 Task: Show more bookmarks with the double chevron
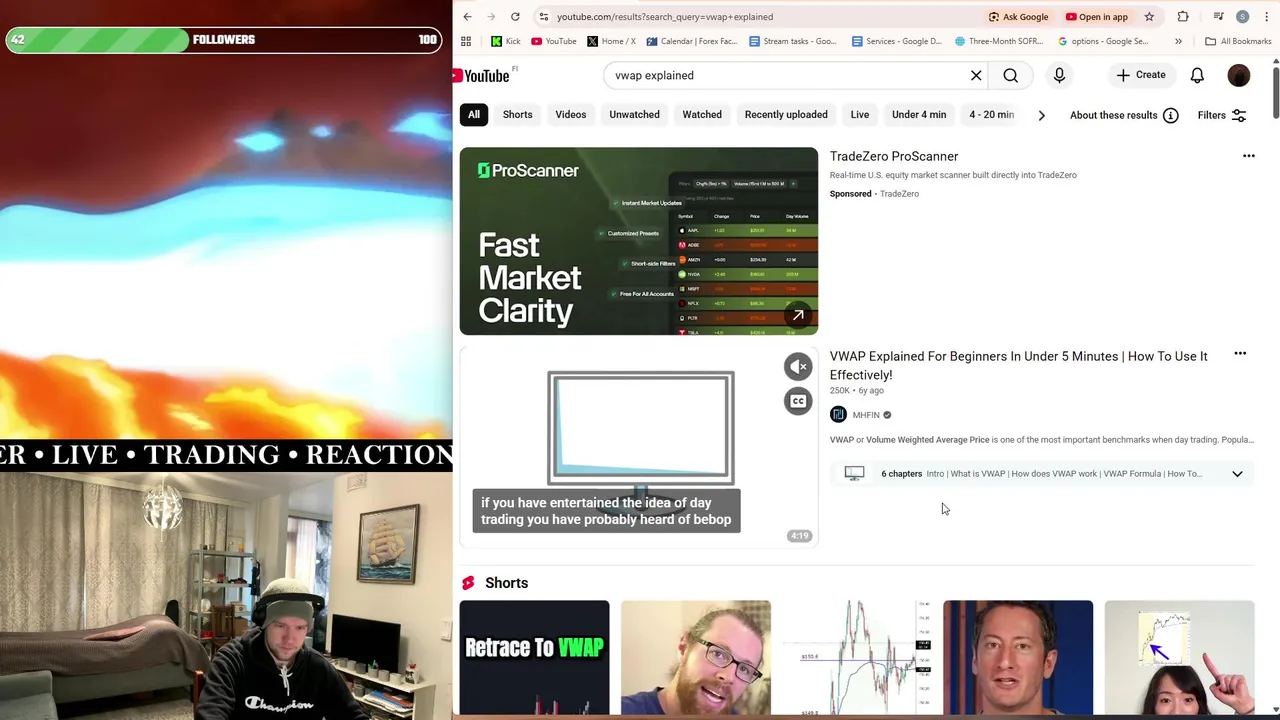pos(1178,41)
